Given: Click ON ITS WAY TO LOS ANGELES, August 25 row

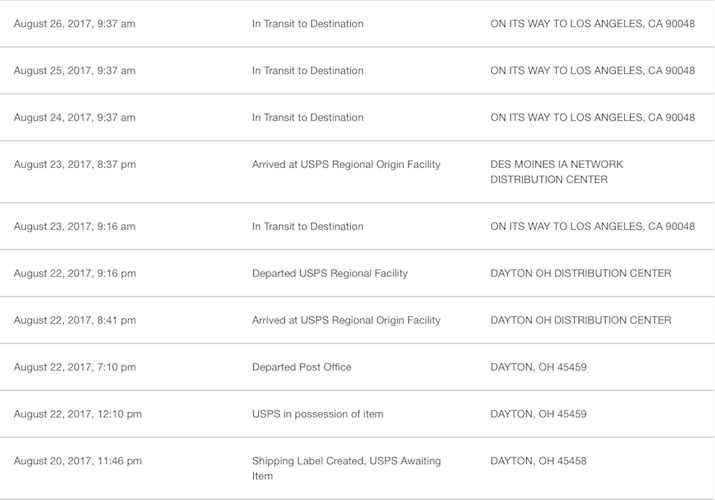Looking at the screenshot, I should click(592, 70).
